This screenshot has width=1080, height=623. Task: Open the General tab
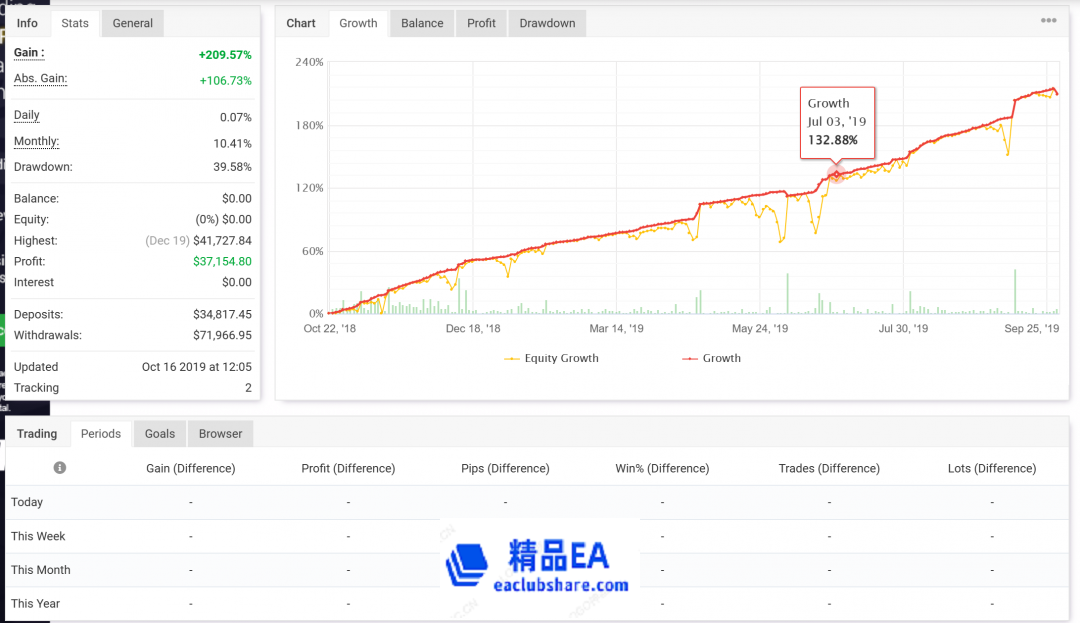132,22
